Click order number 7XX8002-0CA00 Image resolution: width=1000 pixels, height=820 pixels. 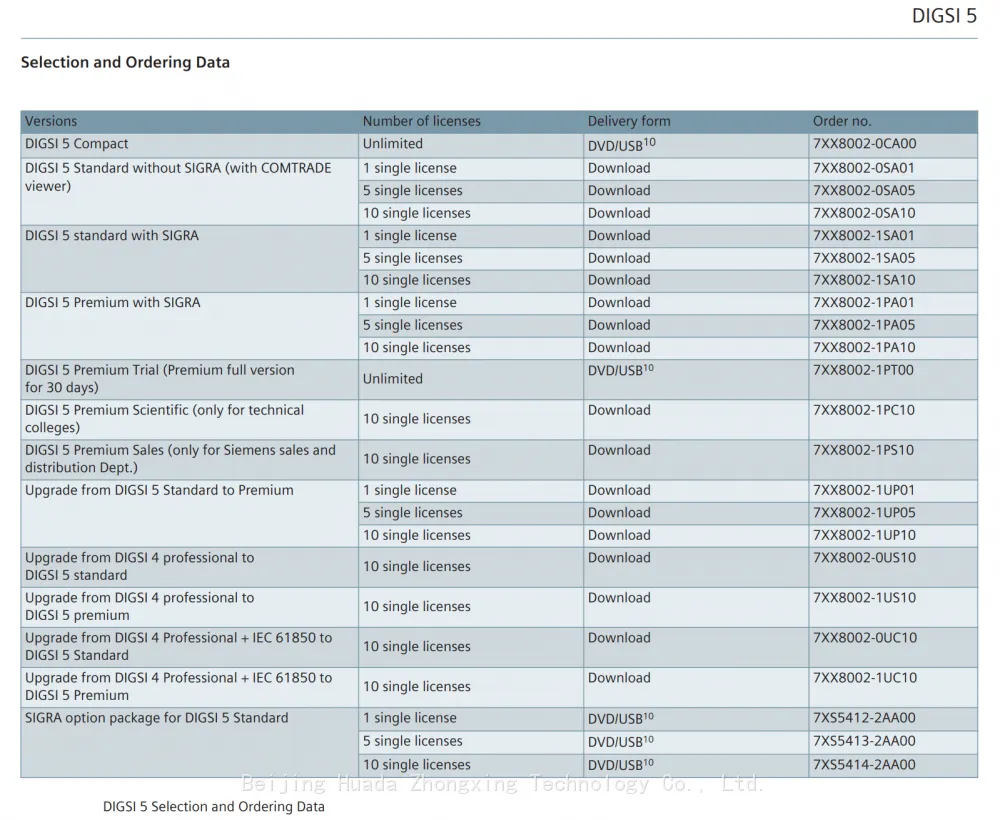pyautogui.click(x=864, y=143)
